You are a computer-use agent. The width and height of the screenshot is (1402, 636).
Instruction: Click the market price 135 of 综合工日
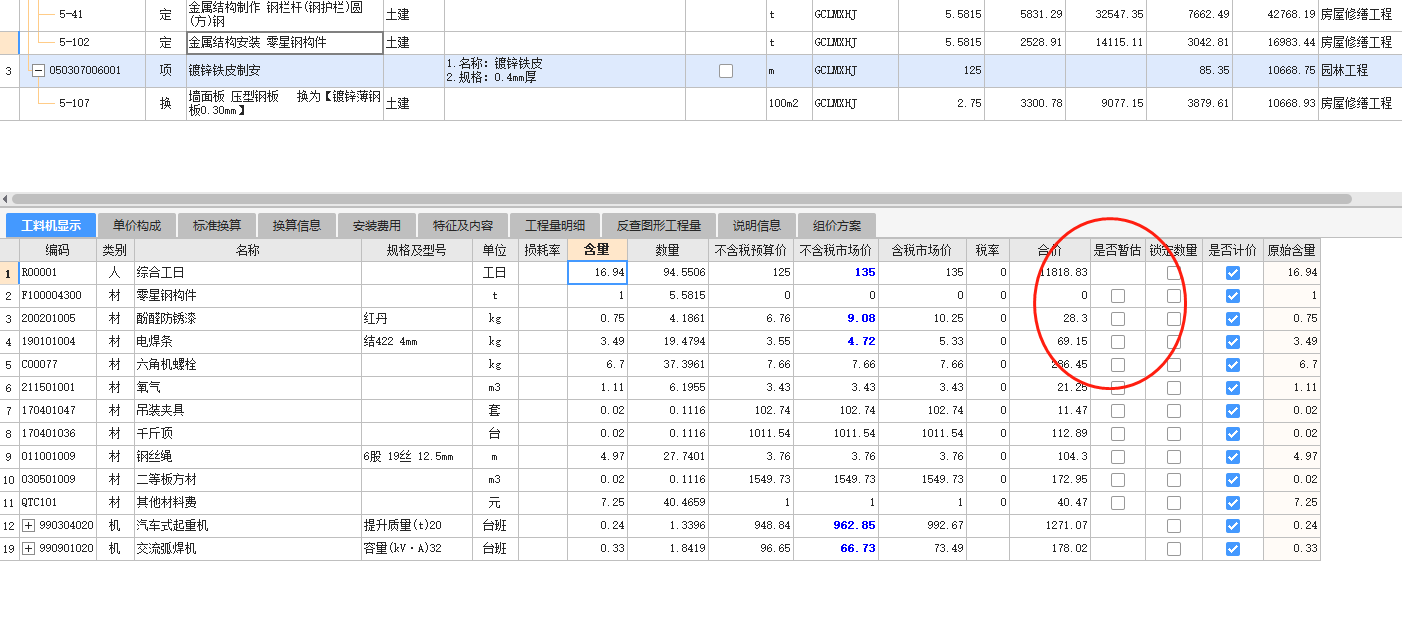(x=836, y=272)
